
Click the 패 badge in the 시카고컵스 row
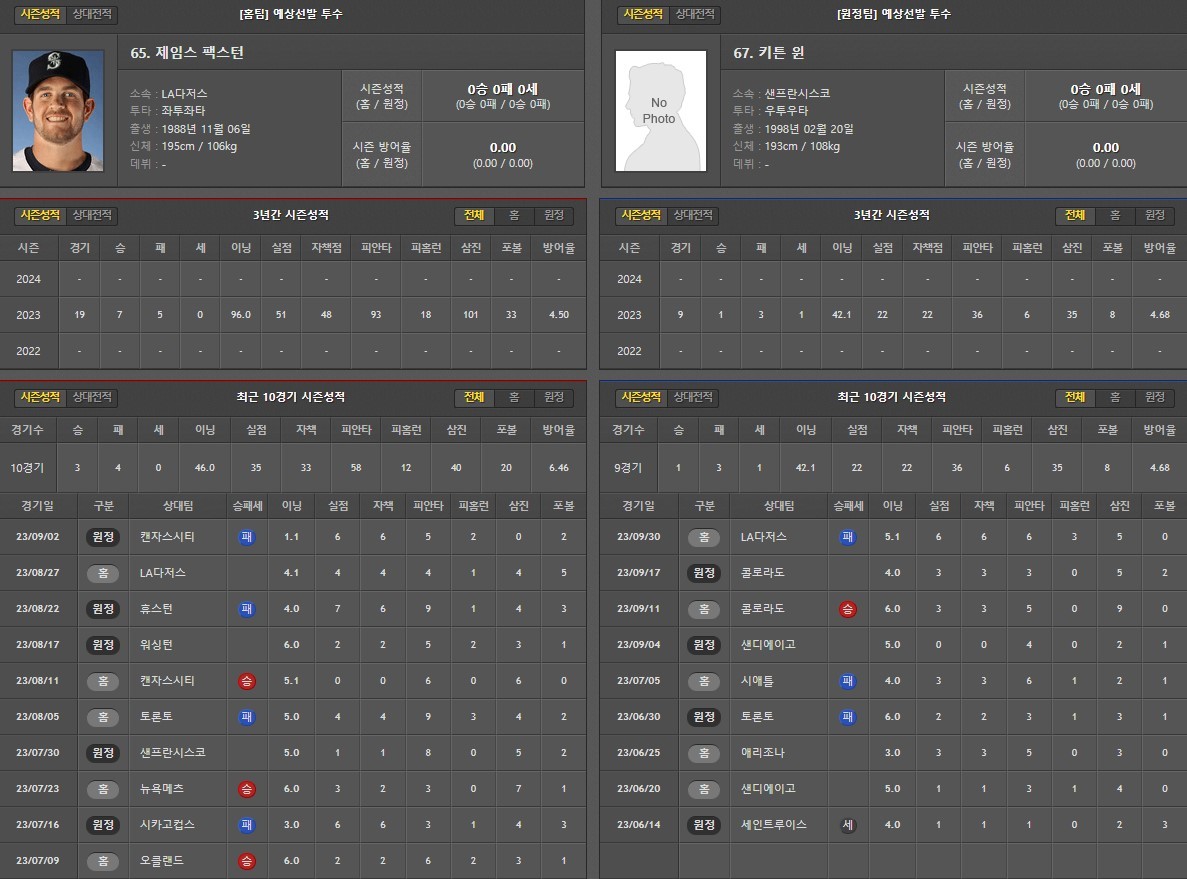point(247,824)
